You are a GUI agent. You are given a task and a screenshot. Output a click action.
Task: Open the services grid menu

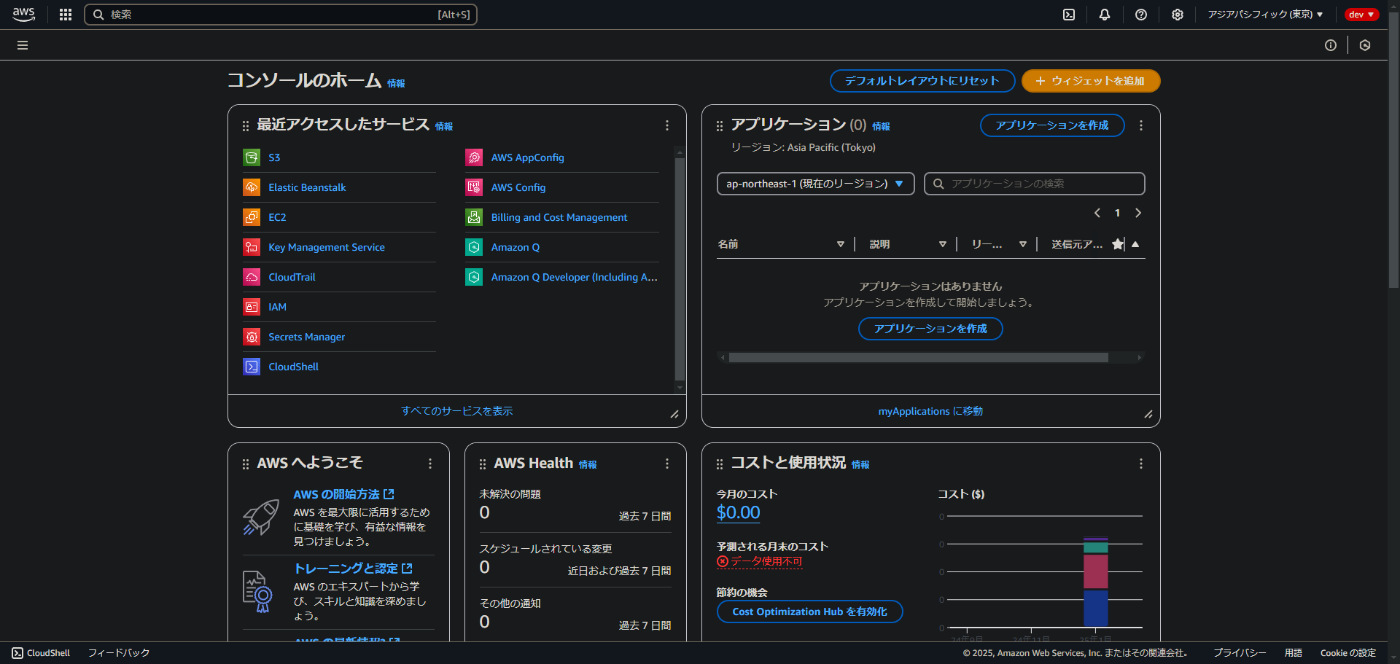coord(66,14)
